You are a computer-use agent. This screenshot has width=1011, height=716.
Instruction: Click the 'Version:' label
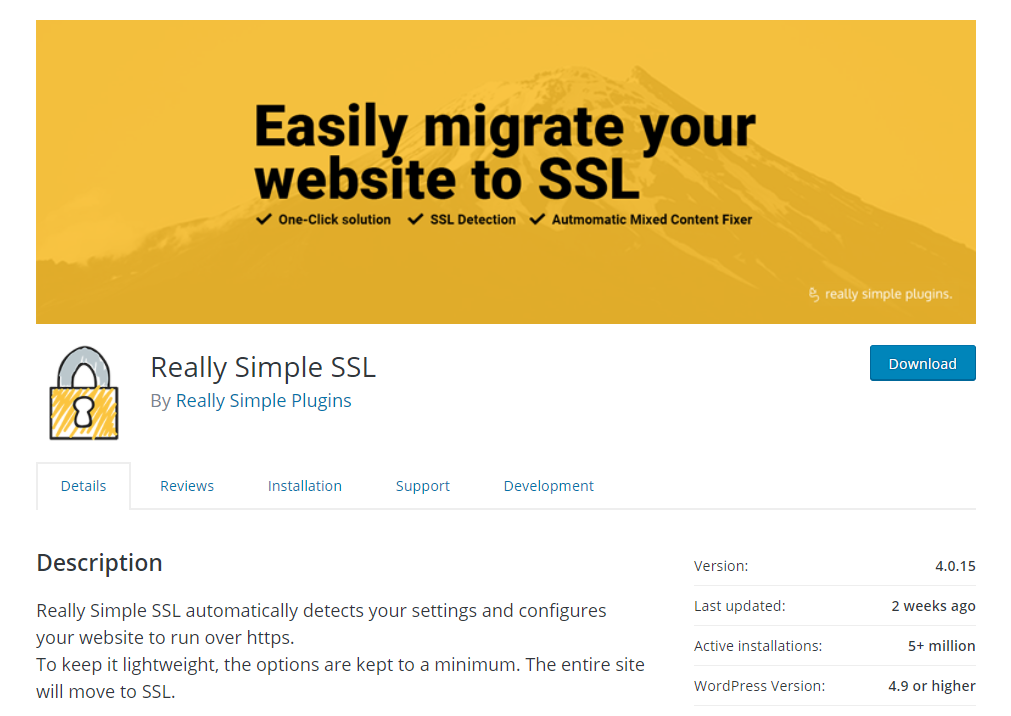(x=721, y=566)
